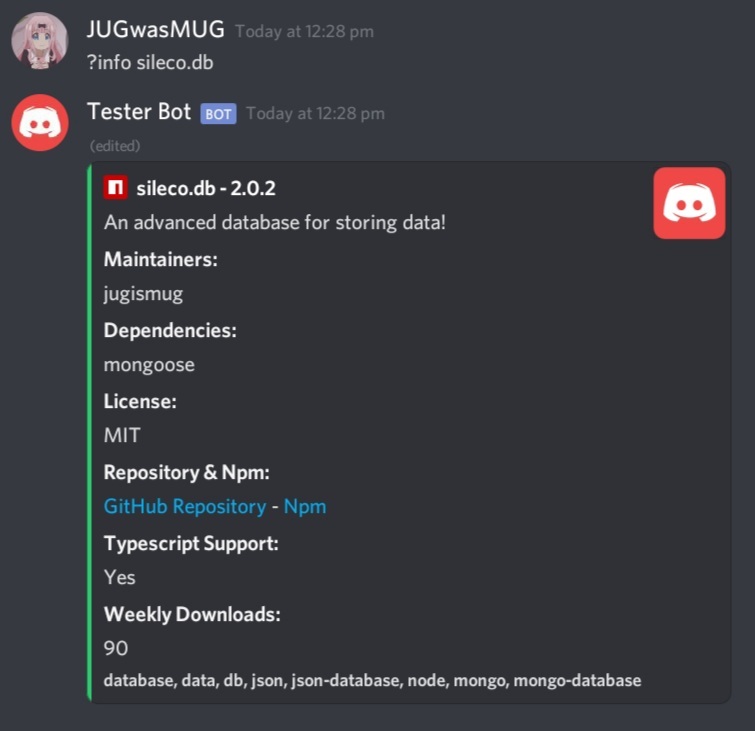Click the (edited) label under Tester Bot
Viewport: 755px width, 731px height.
click(115, 145)
